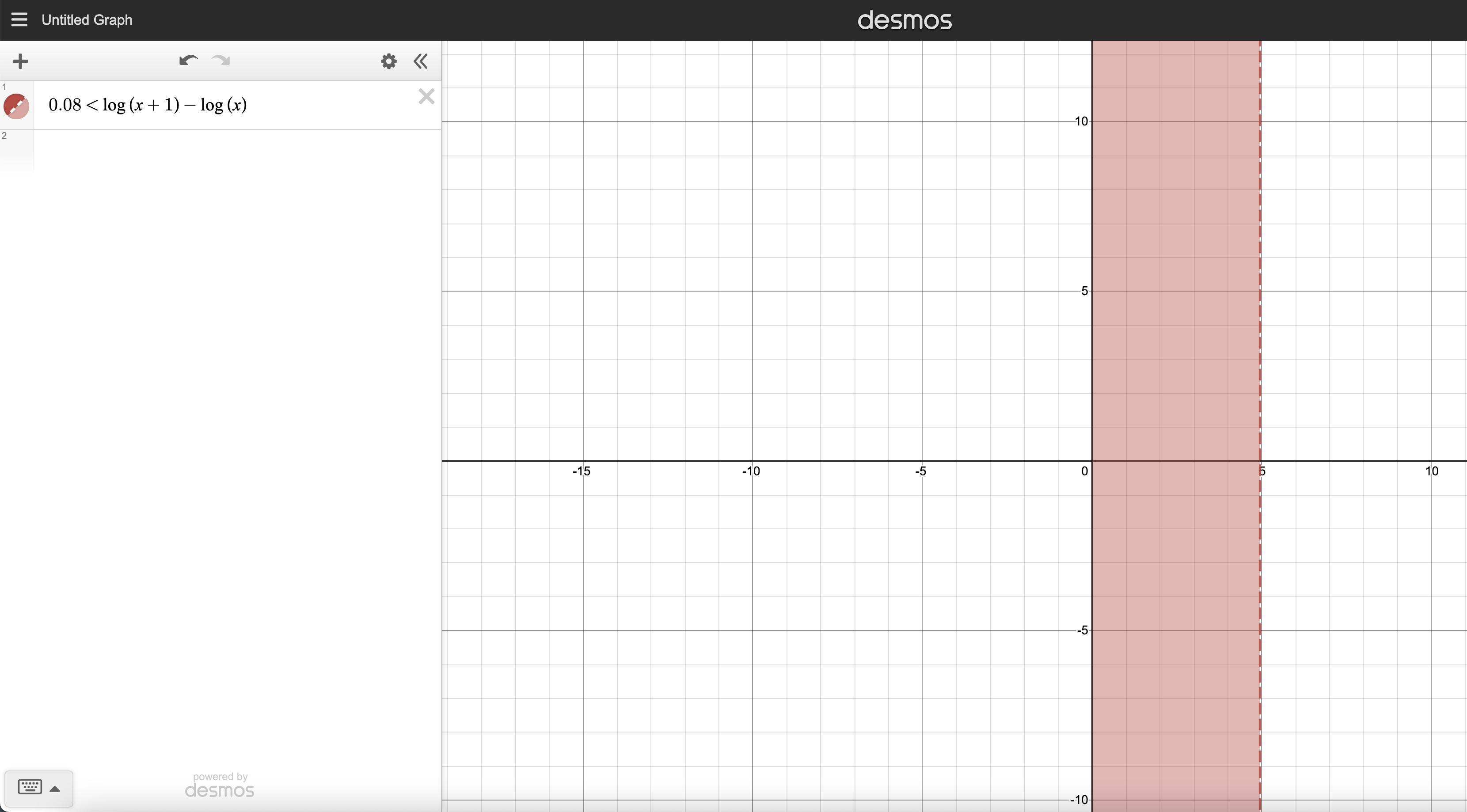Click the Add Item plus button
The image size is (1467, 812).
20,61
